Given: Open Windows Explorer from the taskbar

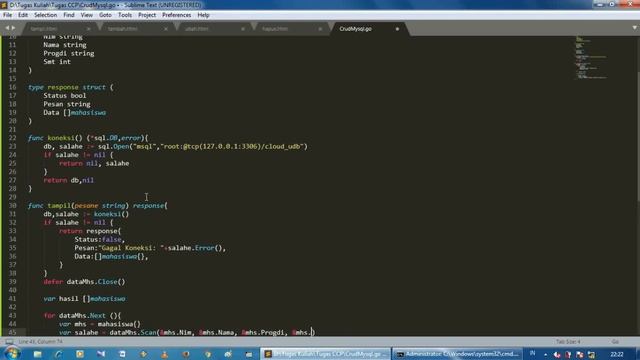Looking at the screenshot, I should [x=38, y=354].
